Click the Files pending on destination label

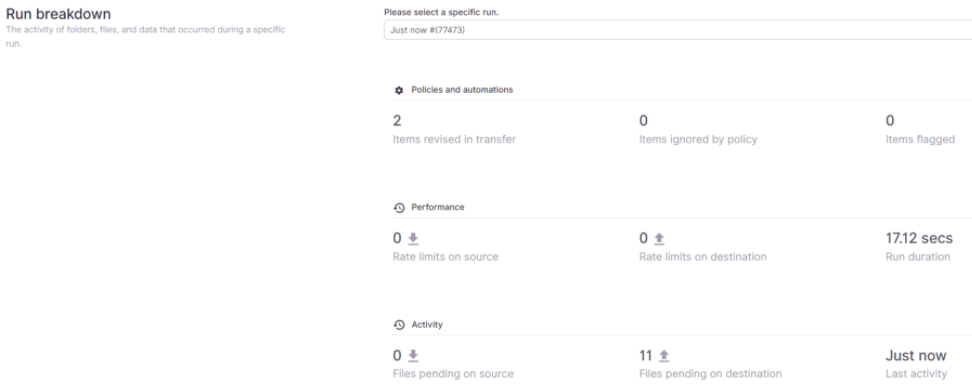click(x=710, y=374)
